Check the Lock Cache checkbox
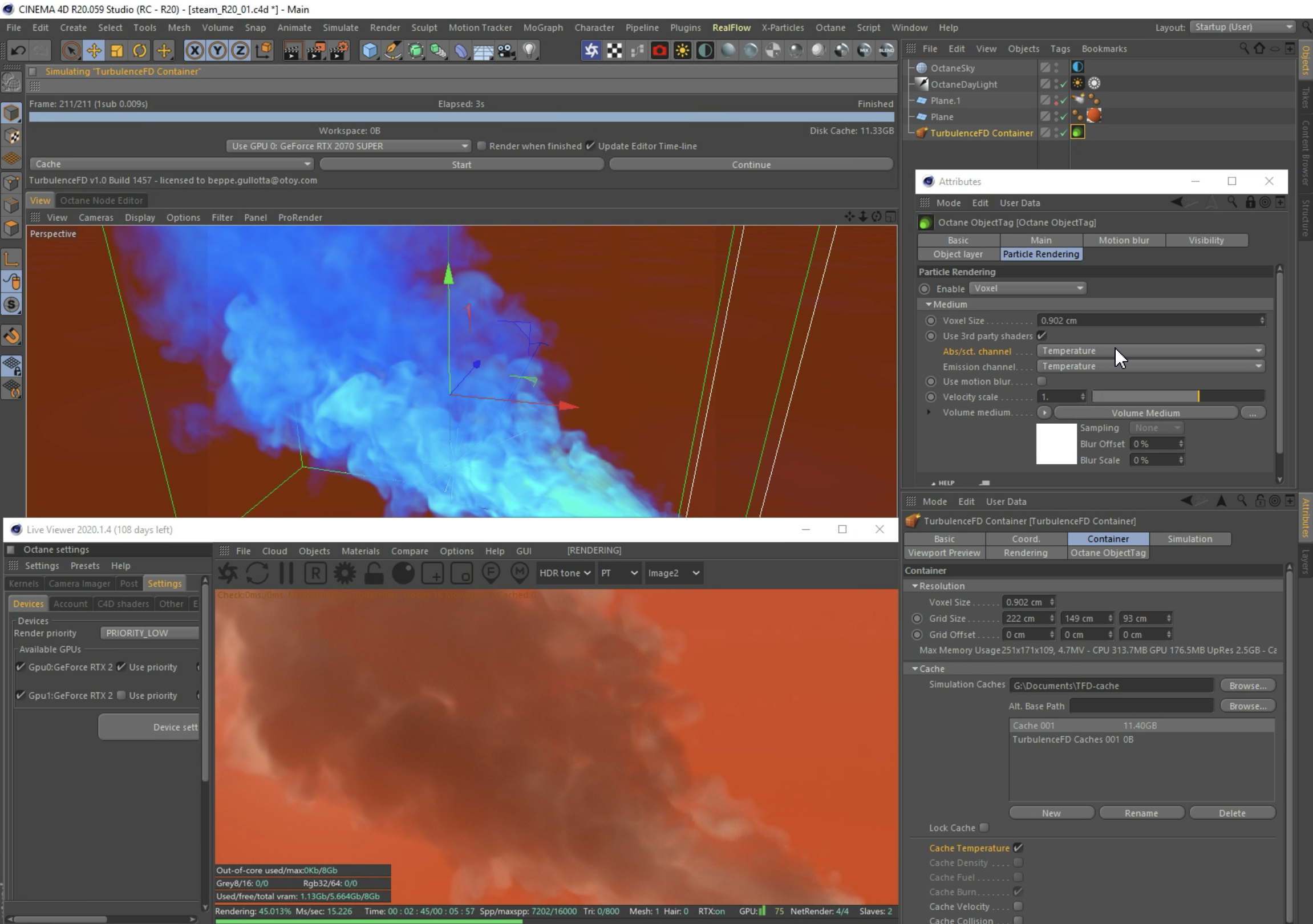The height and width of the screenshot is (924, 1313). (x=983, y=828)
